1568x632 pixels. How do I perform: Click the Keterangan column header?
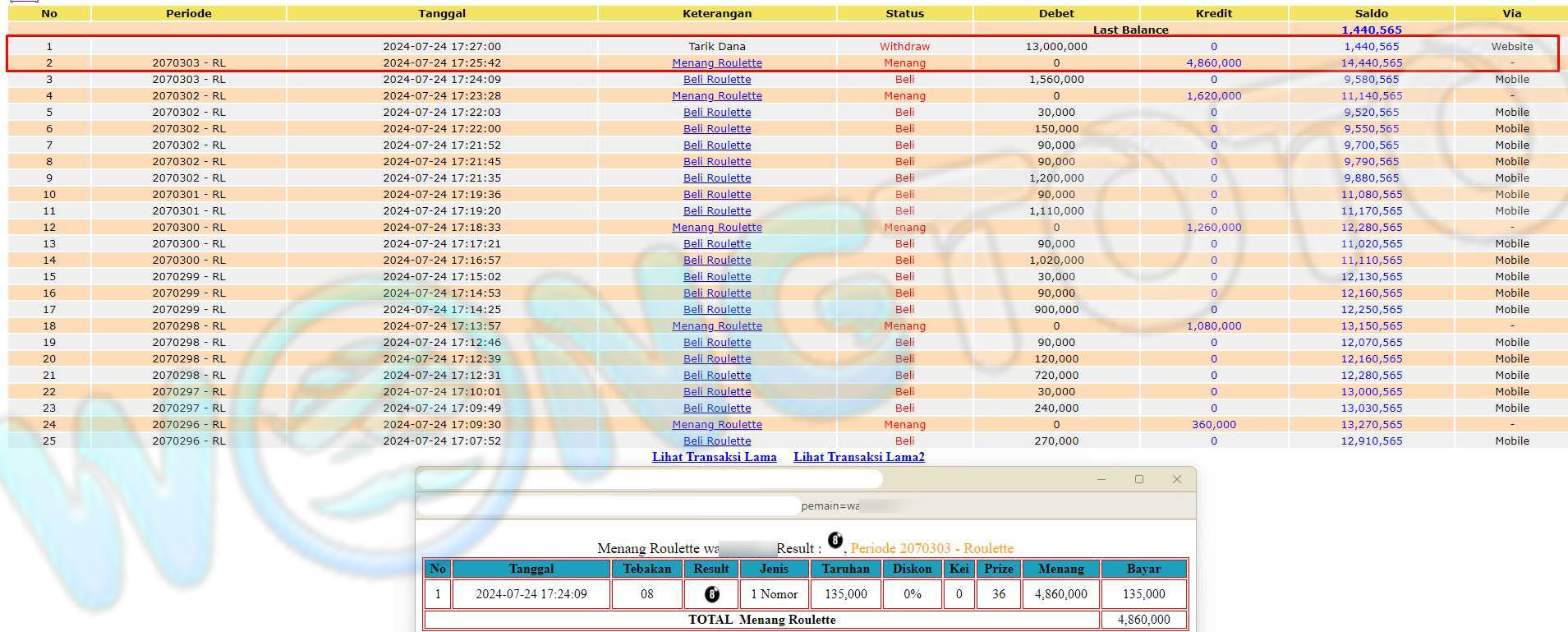(716, 13)
